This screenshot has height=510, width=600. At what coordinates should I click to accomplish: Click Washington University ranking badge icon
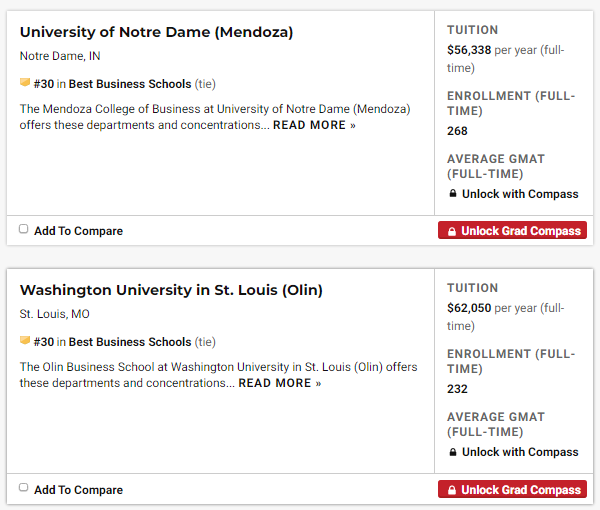tap(25, 342)
